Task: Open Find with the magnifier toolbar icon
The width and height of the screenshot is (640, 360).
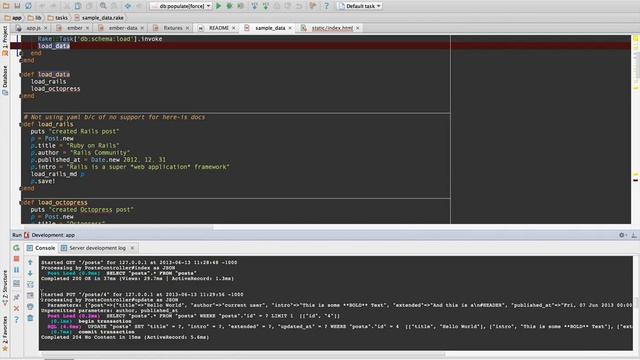Action: (103, 6)
